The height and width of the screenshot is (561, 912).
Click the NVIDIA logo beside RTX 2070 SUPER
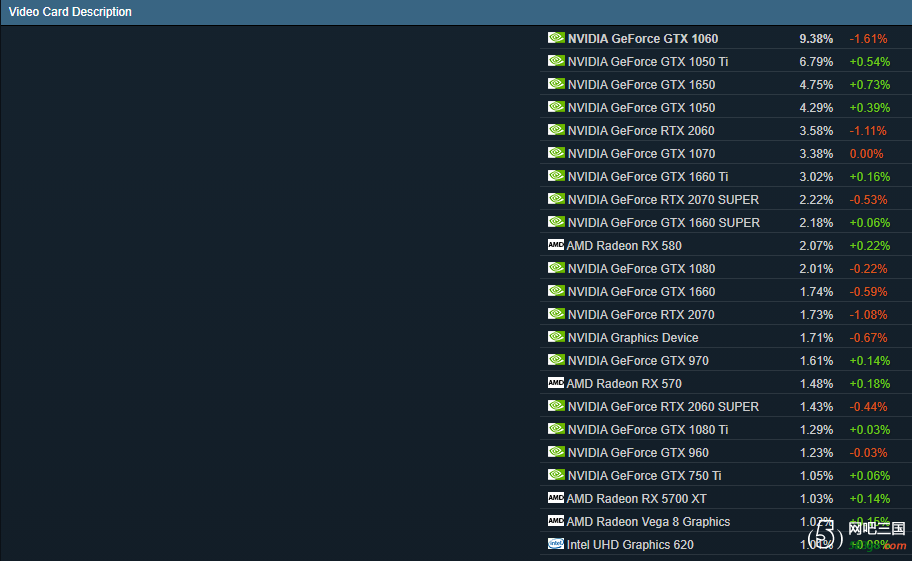pyautogui.click(x=556, y=199)
